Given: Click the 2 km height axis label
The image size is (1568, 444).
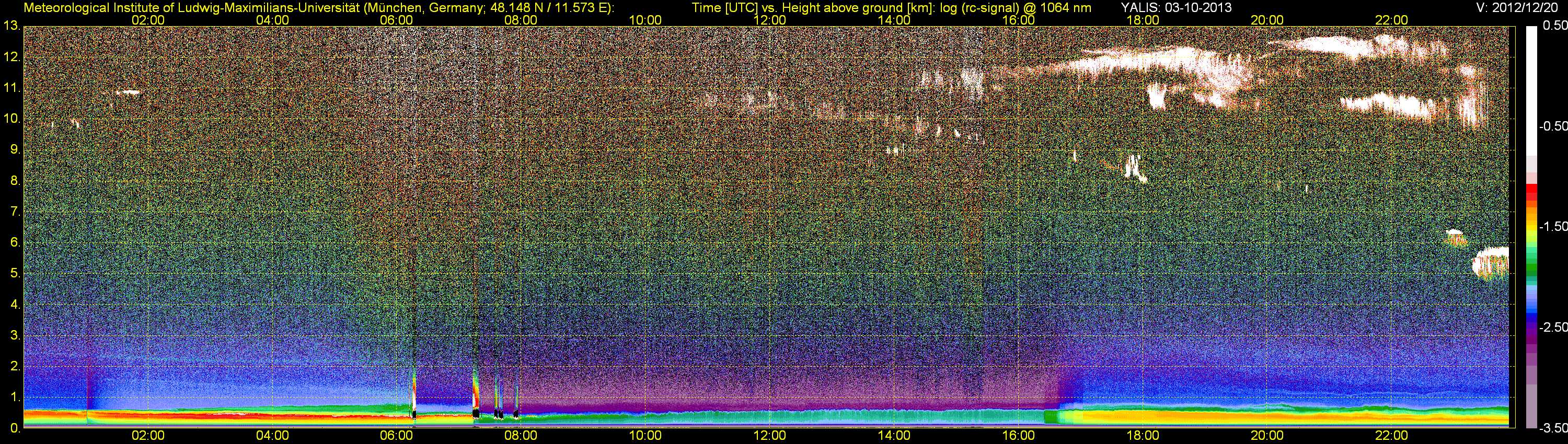Looking at the screenshot, I should point(15,366).
